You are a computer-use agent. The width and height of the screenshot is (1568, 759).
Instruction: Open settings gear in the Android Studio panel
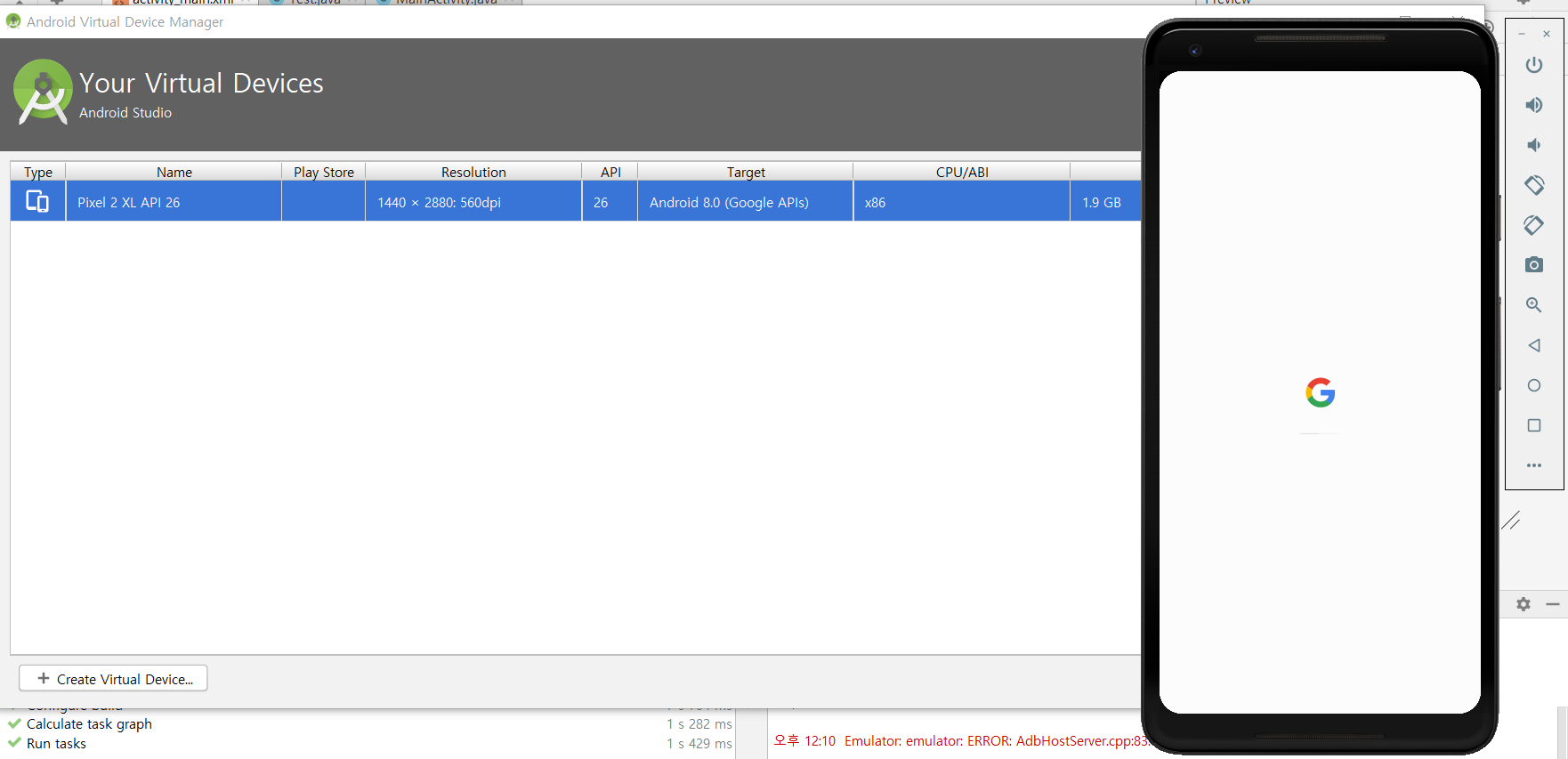[x=1524, y=604]
